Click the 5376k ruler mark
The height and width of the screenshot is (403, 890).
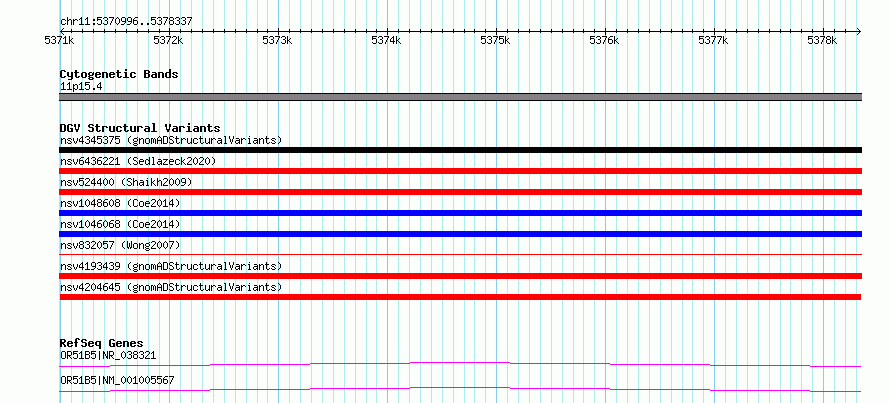pyautogui.click(x=605, y=41)
